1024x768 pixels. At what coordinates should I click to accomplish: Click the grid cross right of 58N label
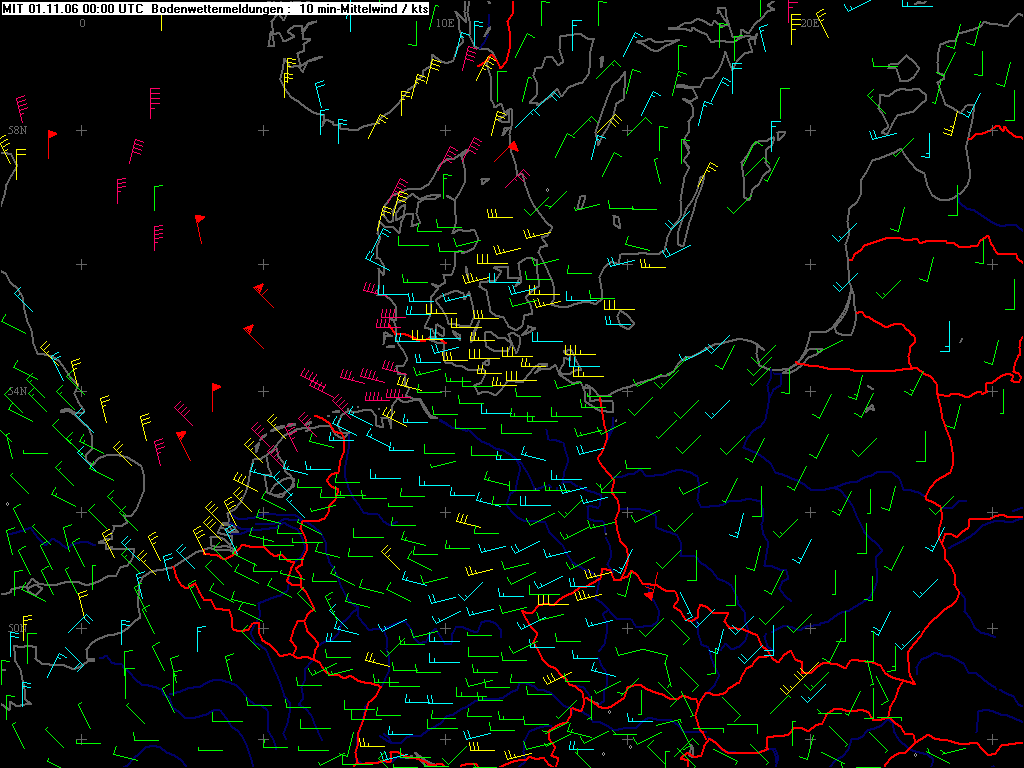(x=82, y=131)
